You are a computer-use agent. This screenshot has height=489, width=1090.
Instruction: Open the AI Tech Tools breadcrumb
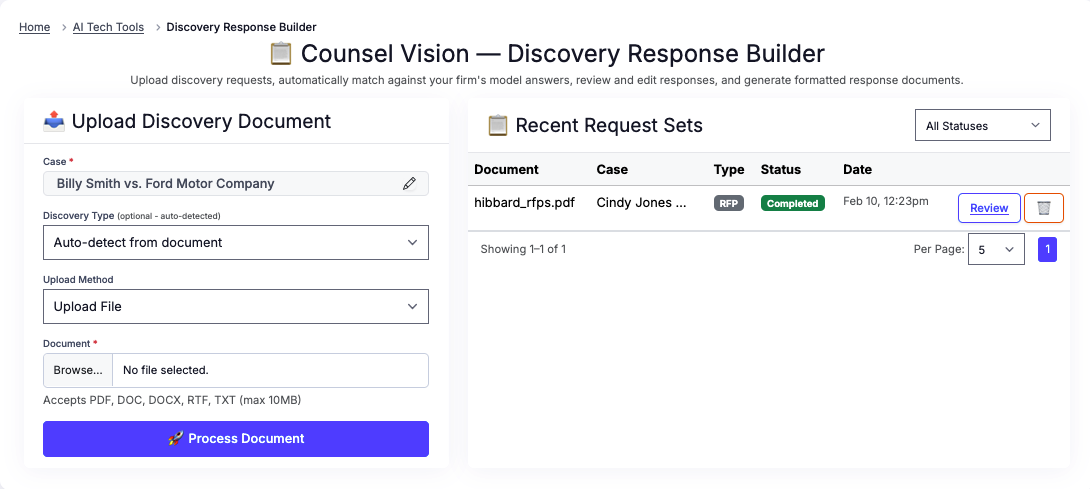tap(108, 27)
